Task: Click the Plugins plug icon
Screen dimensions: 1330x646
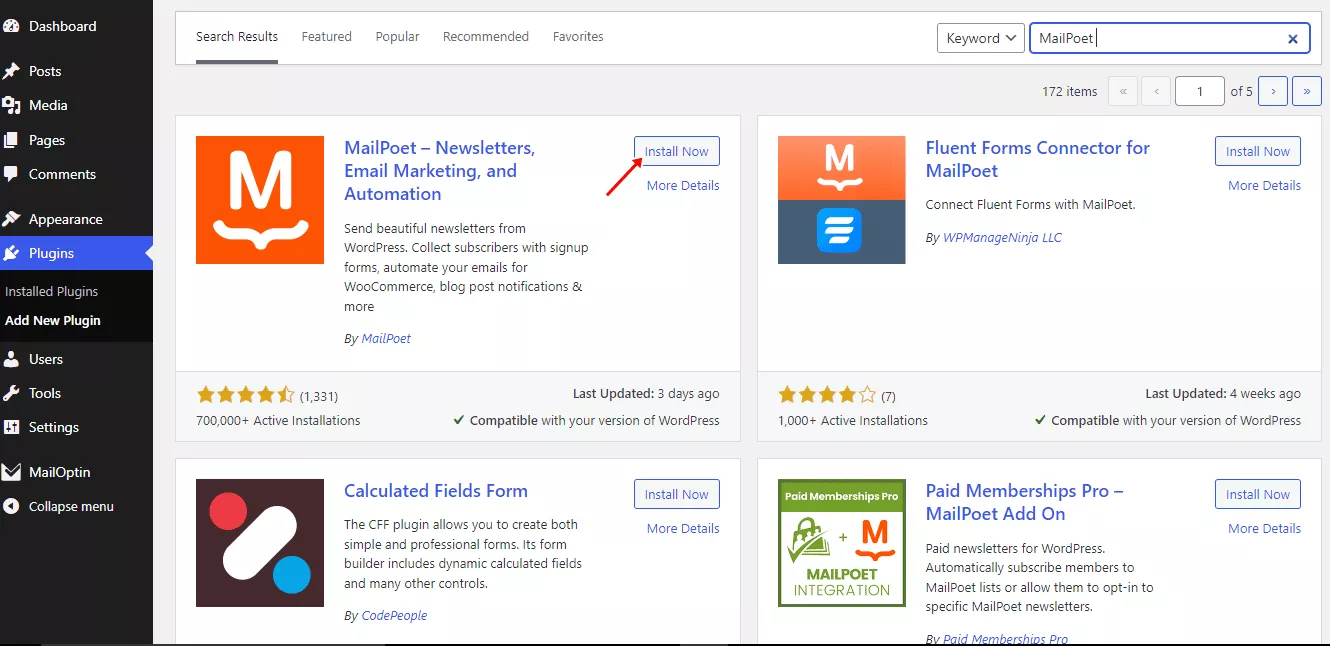Action: [12, 253]
